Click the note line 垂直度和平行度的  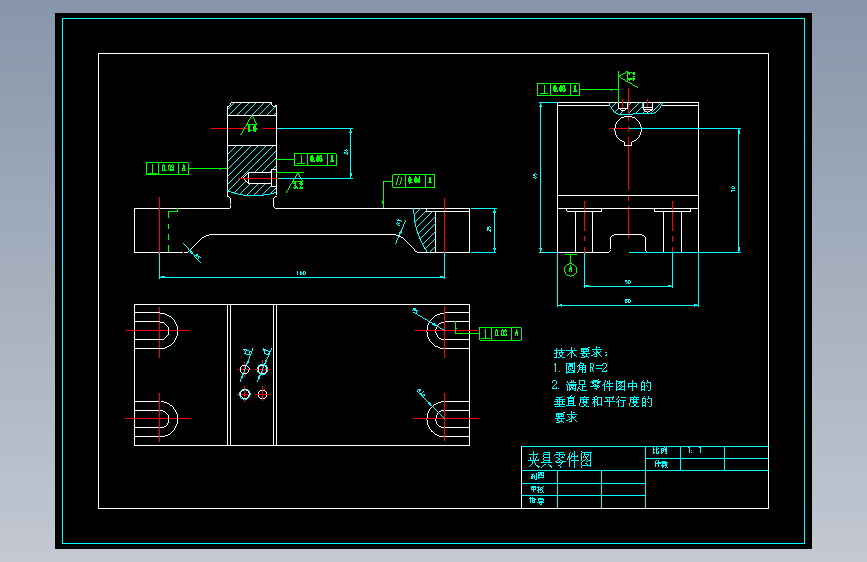click(603, 402)
